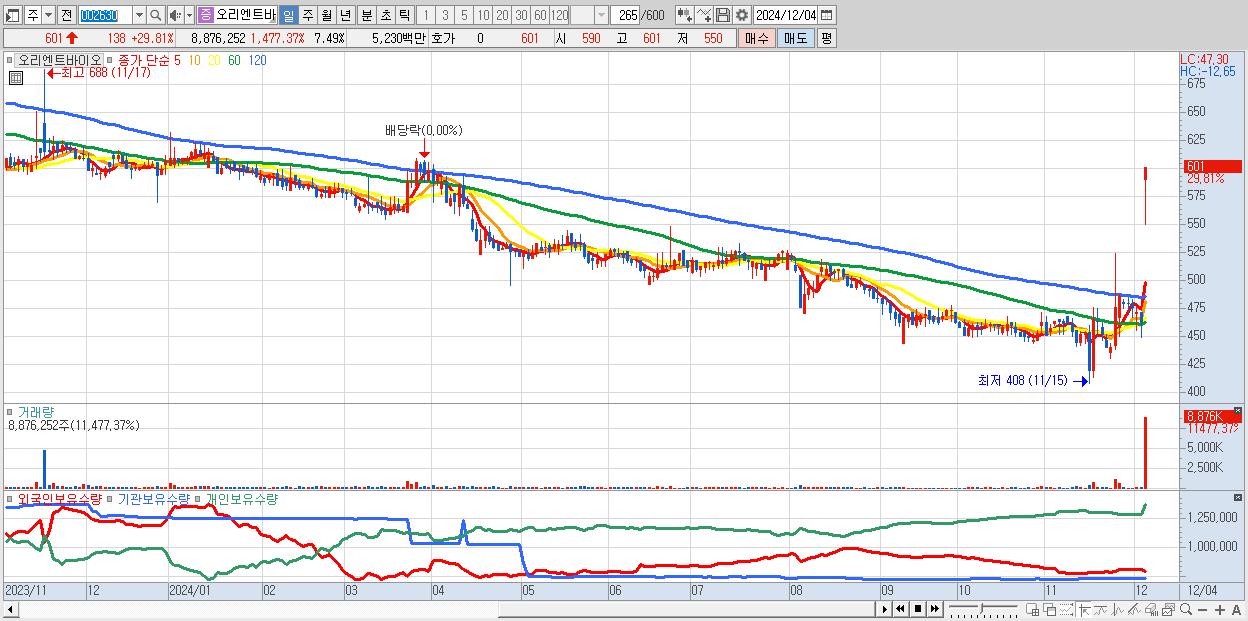This screenshot has height=621, width=1248.
Task: Click the rewind button in bottom toolbar
Action: click(900, 609)
